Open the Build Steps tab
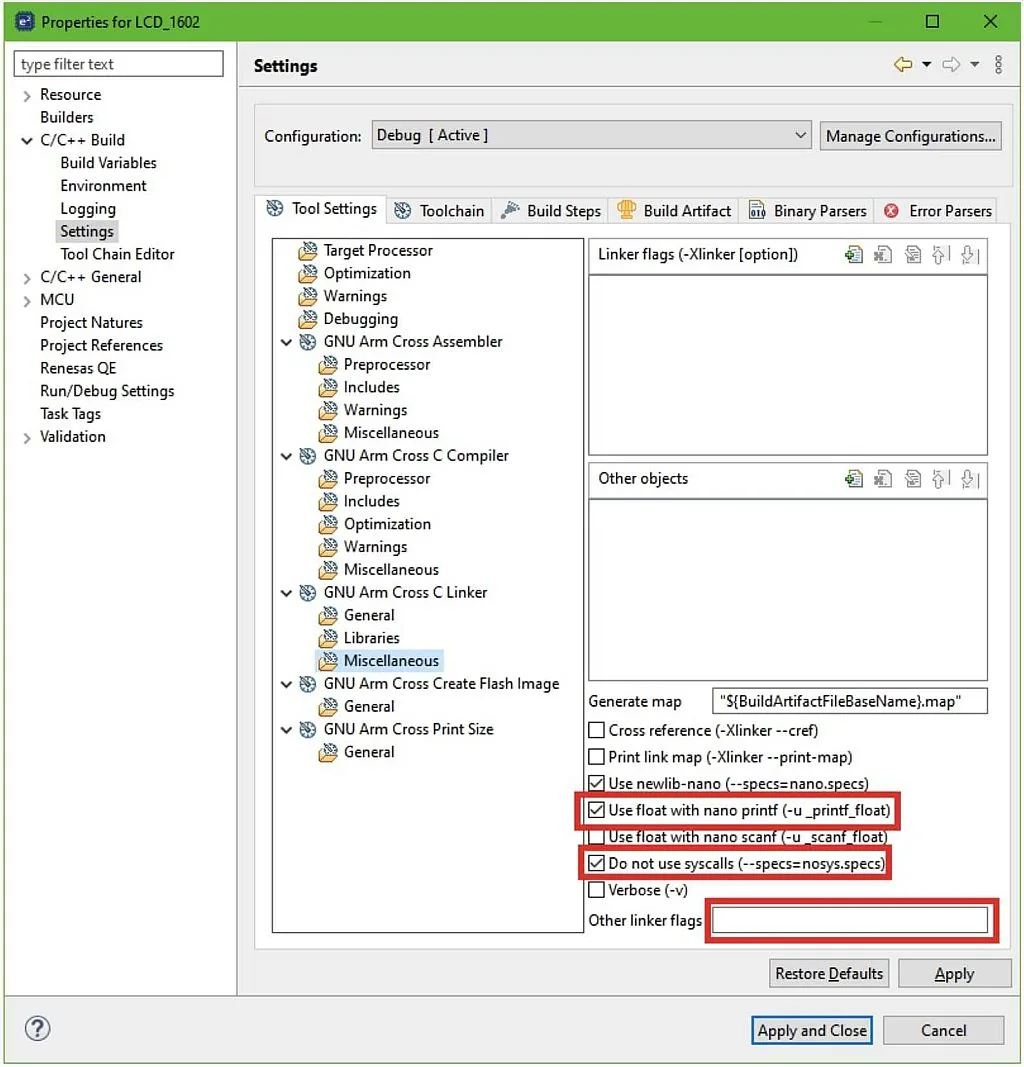Screen dimensions: 1024x1067 tap(552, 211)
